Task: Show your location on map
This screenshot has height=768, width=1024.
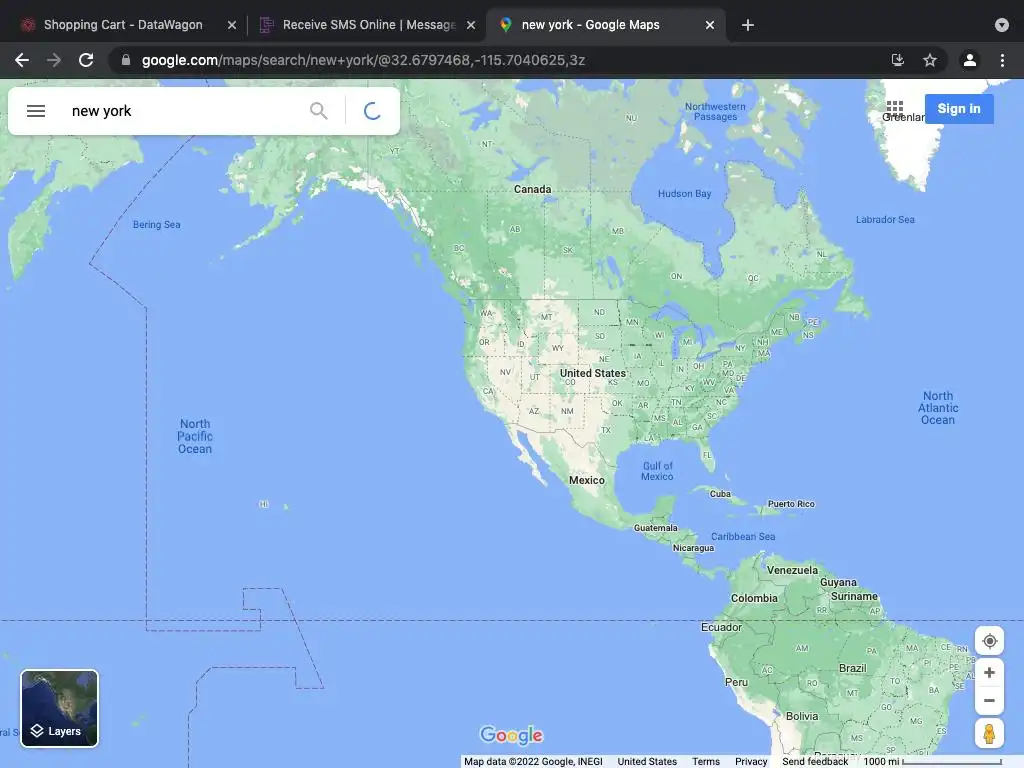Action: [x=989, y=641]
